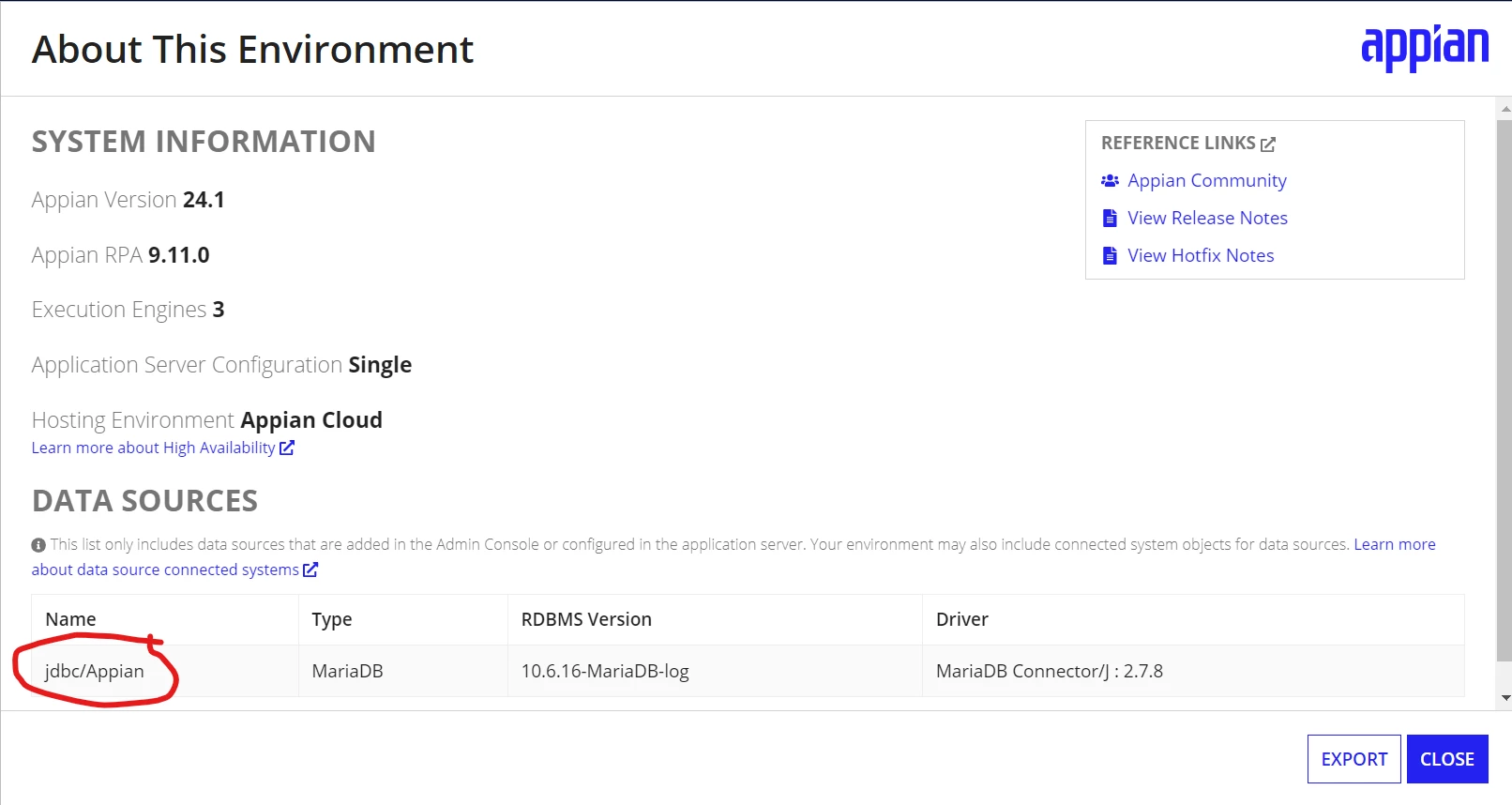Click the SYSTEM INFORMATION heading
Image resolution: width=1512 pixels, height=805 pixels.
click(x=204, y=142)
